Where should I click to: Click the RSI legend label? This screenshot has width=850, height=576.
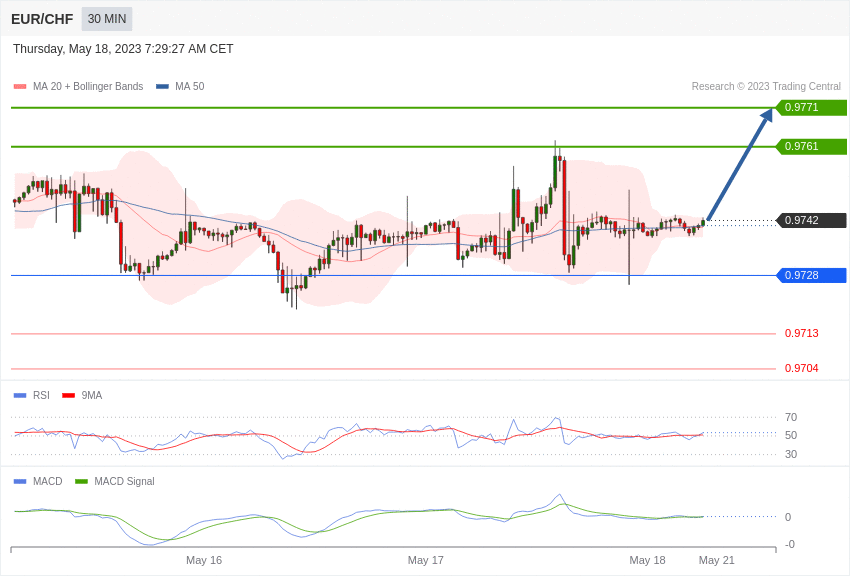[x=41, y=396]
